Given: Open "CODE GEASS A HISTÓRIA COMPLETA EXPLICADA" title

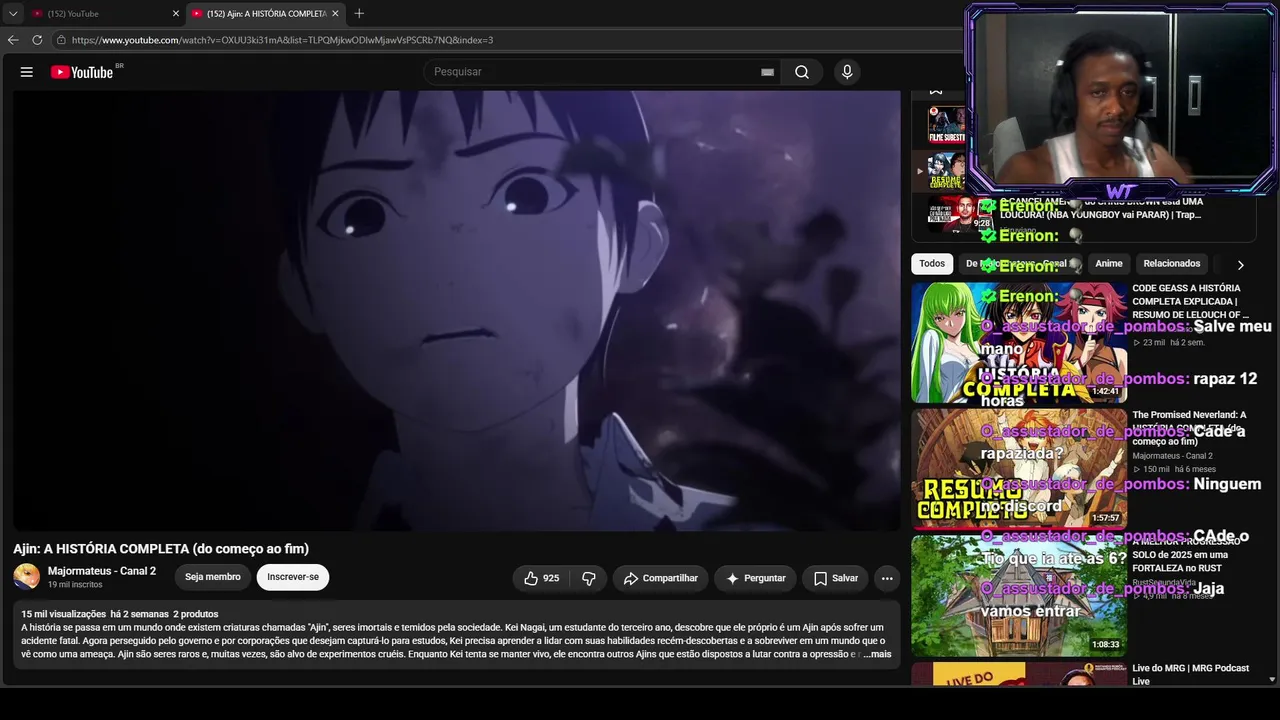Looking at the screenshot, I should (x=1191, y=301).
